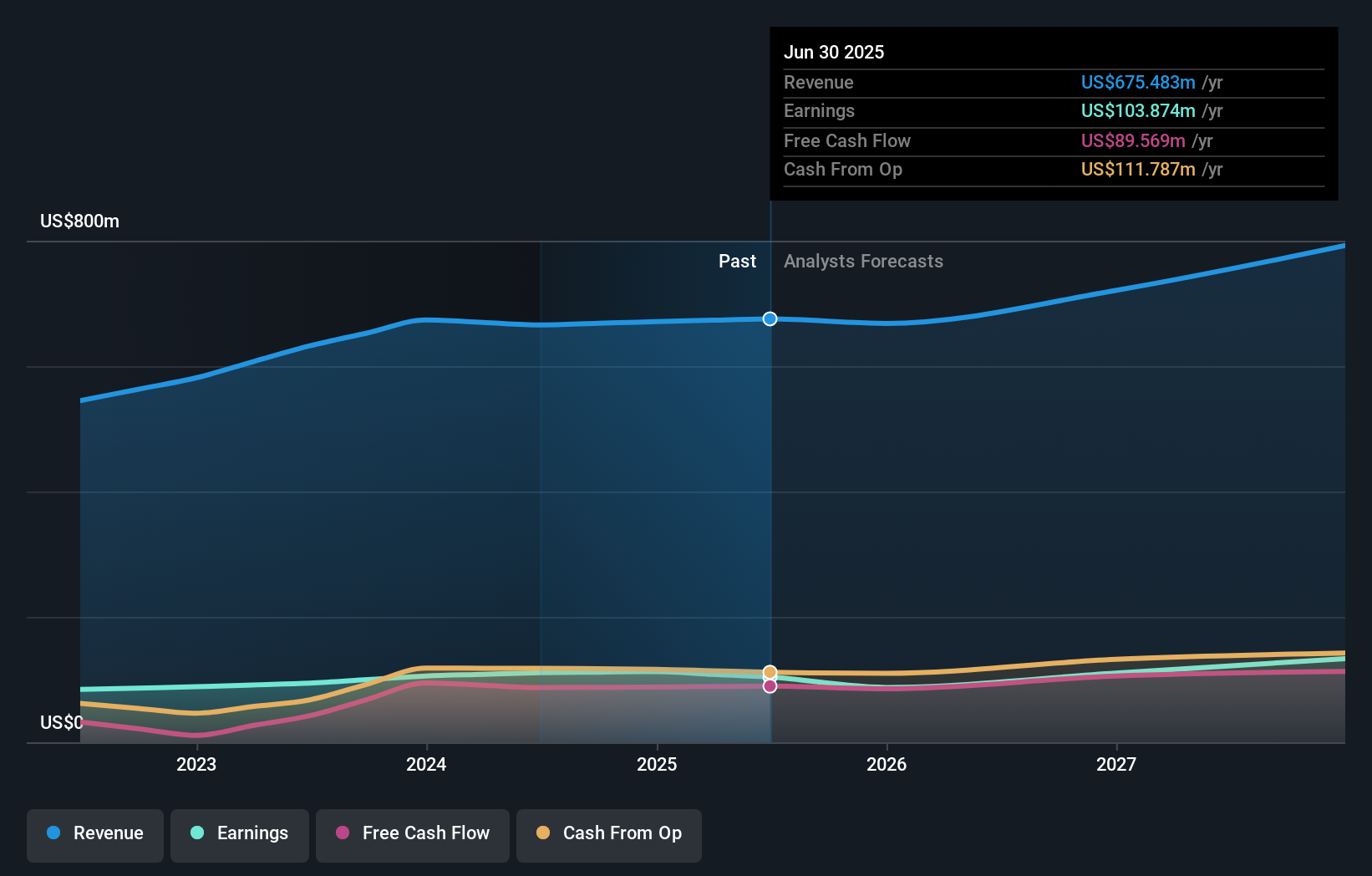
Task: Click the pink Free Cash Flow legend dot
Action: (x=342, y=833)
